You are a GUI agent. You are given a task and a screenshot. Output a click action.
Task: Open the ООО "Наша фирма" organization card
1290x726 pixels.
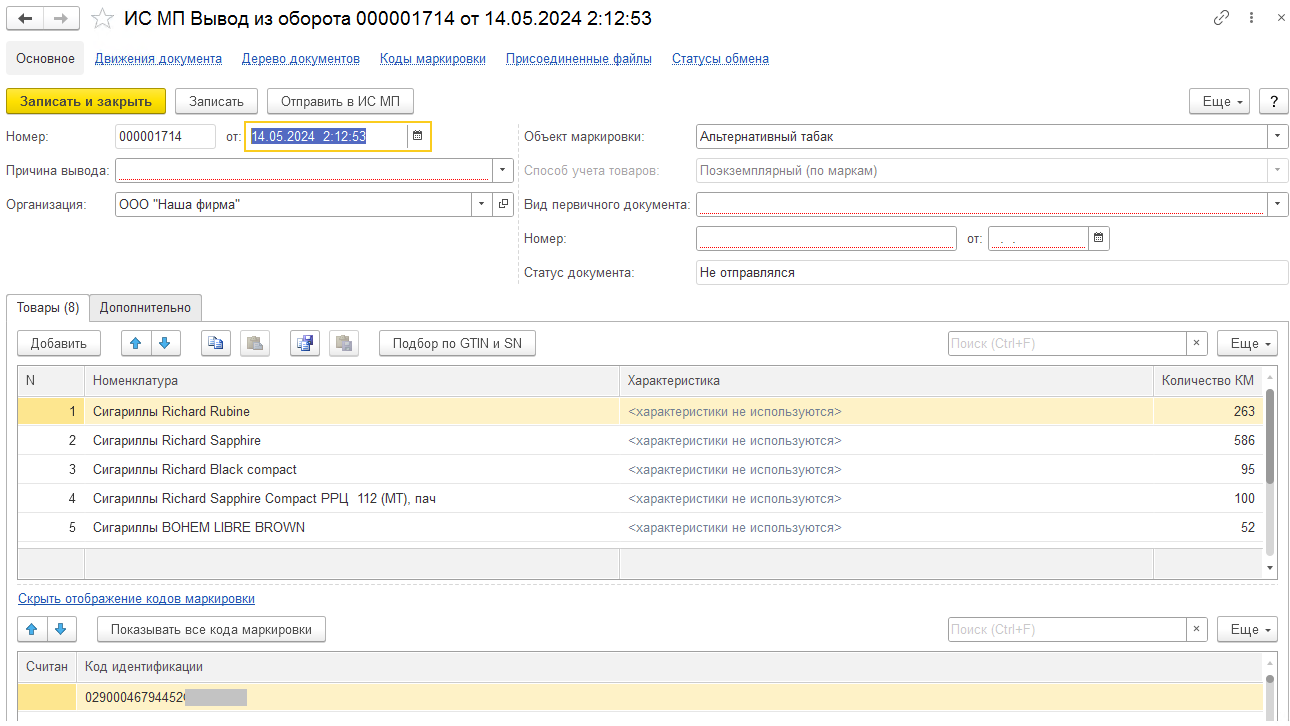504,204
